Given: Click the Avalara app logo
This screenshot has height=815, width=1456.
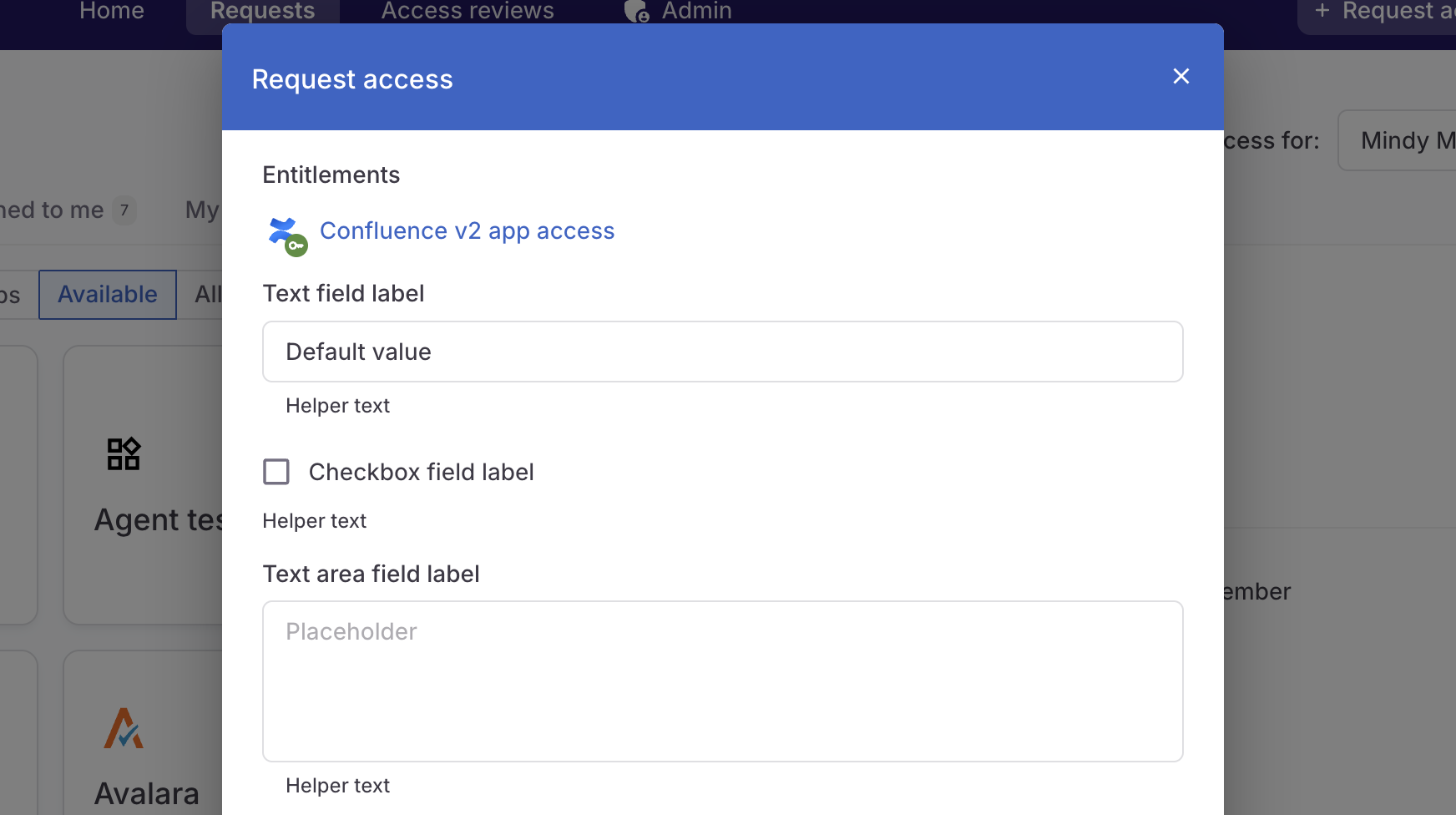Looking at the screenshot, I should [123, 728].
